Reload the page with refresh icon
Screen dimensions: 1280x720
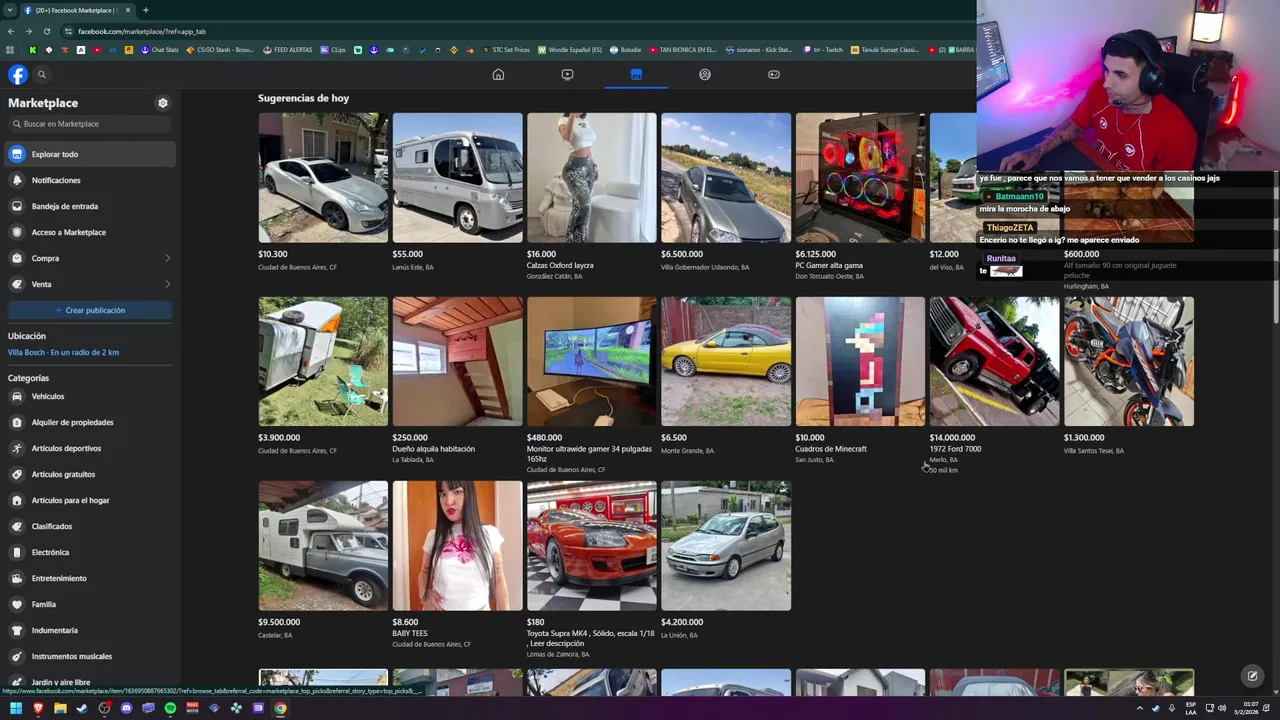click(46, 31)
